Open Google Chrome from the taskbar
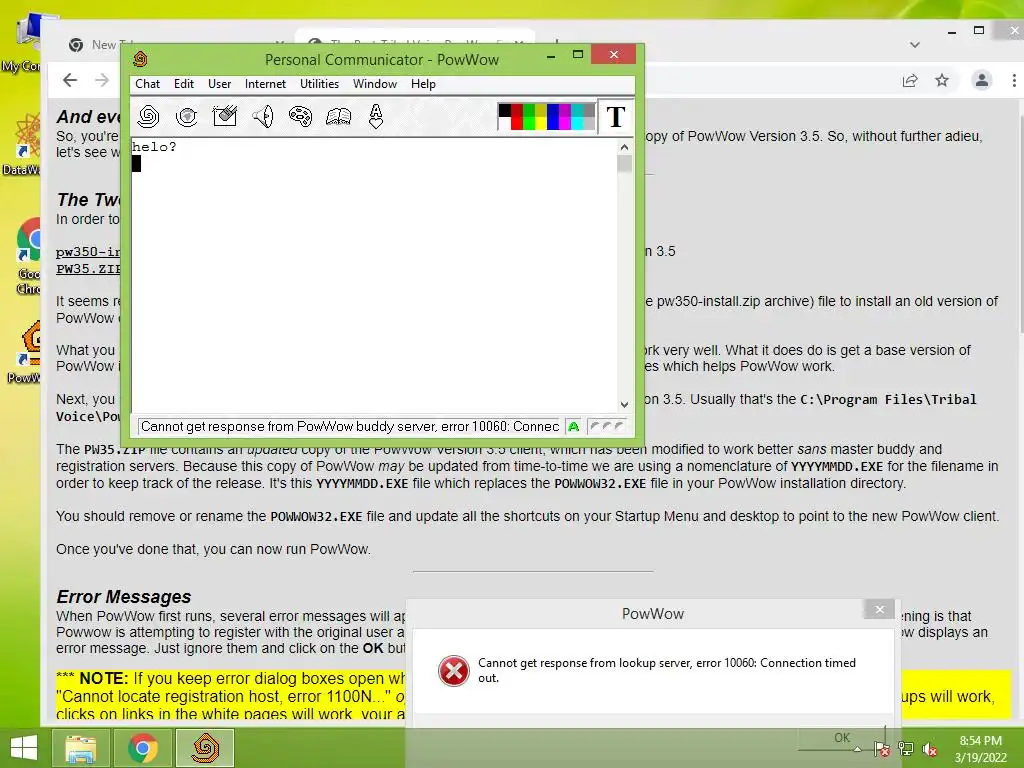The height and width of the screenshot is (768, 1024). pos(143,748)
